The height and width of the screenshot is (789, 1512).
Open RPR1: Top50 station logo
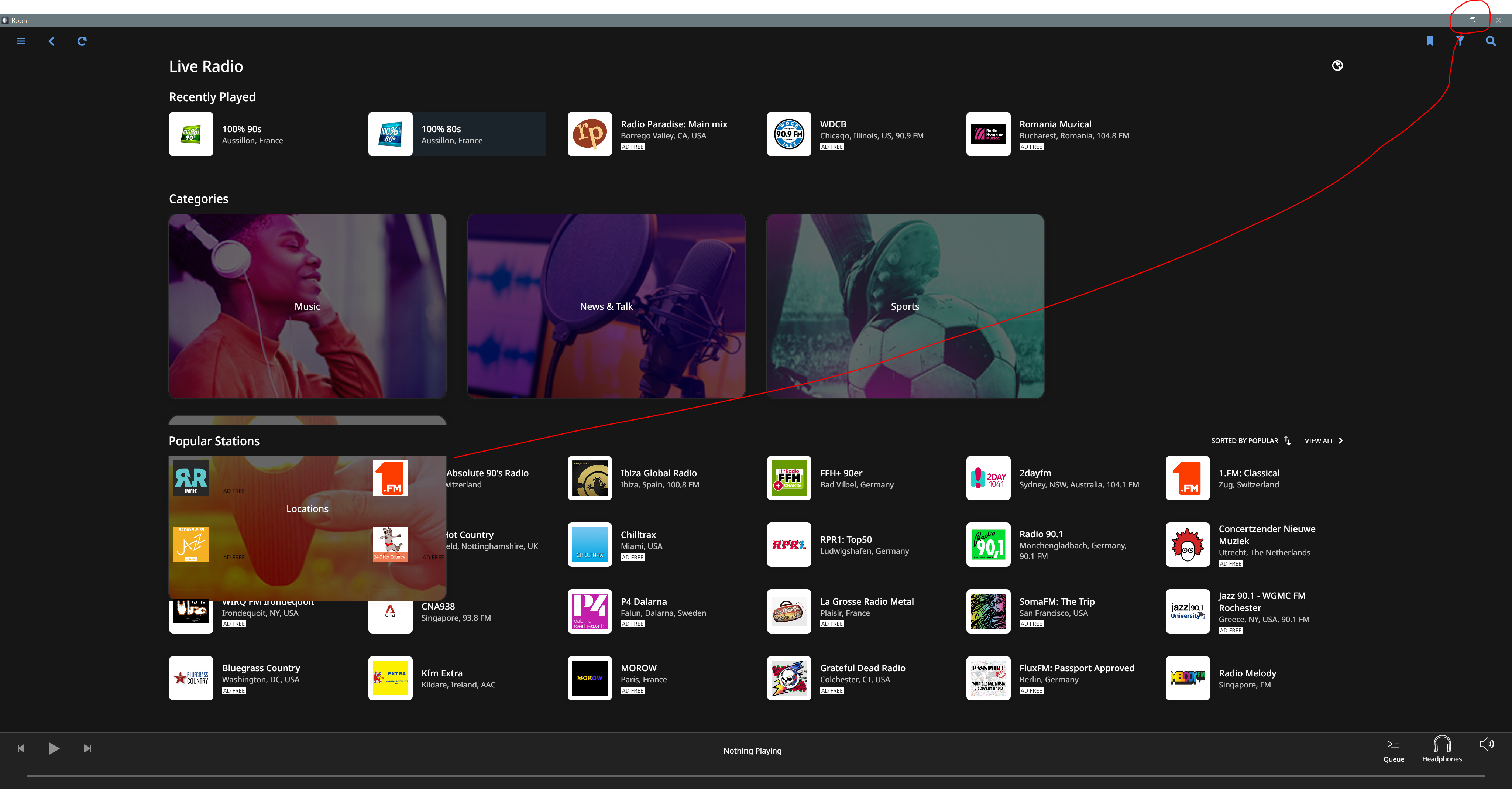789,545
